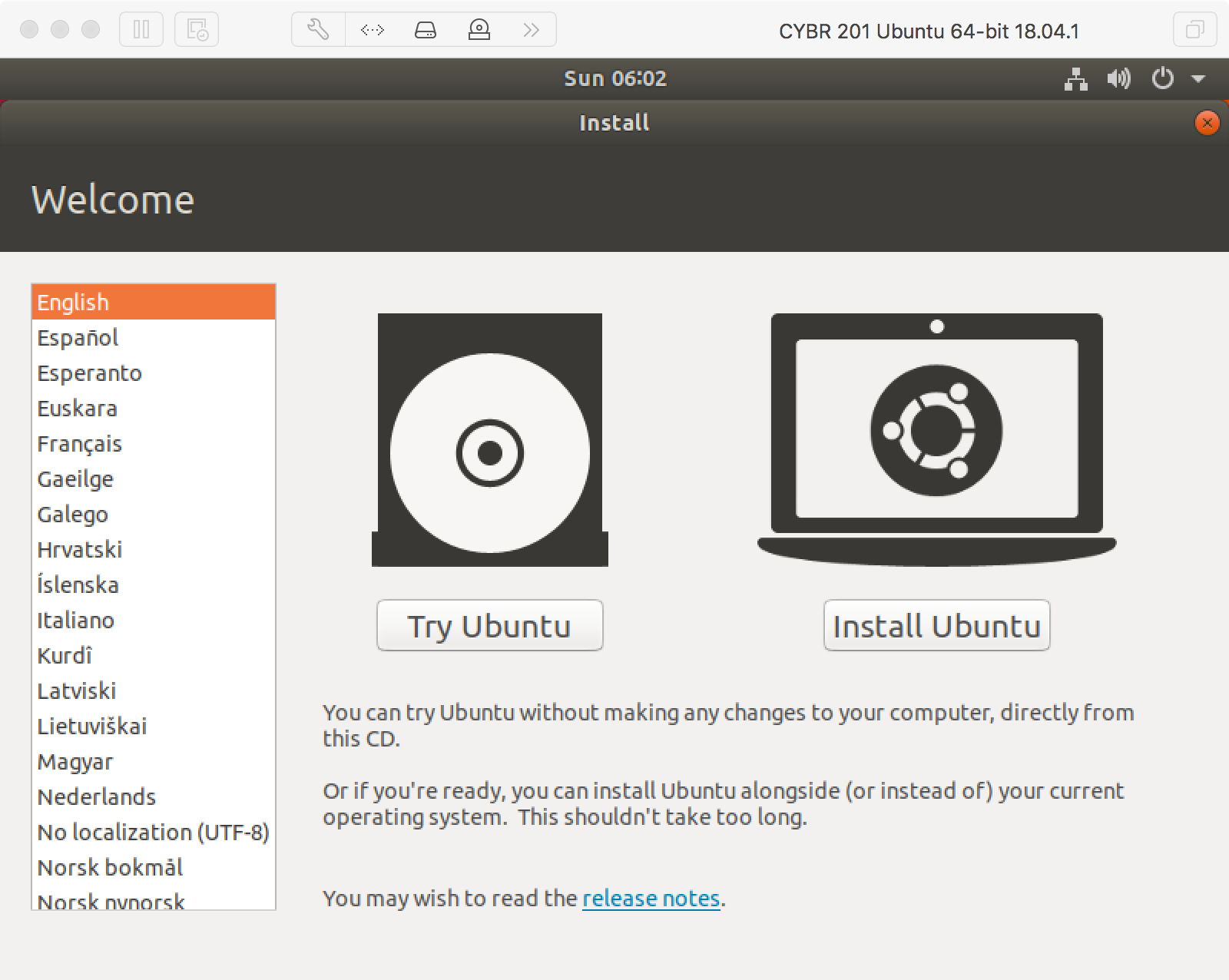
Task: Close the Install window with orange button
Action: tap(1207, 123)
